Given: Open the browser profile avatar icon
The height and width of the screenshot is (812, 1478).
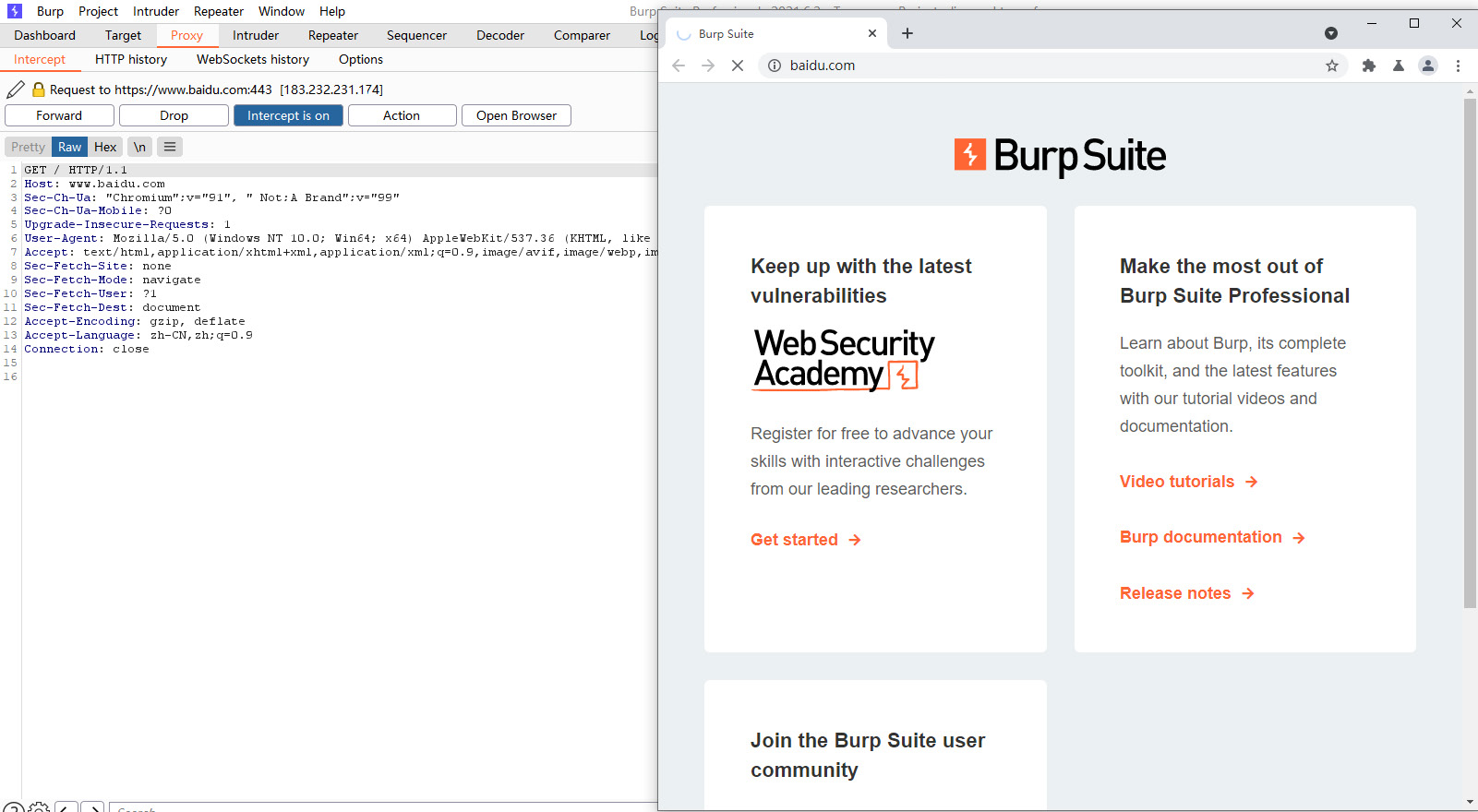Looking at the screenshot, I should 1428,66.
